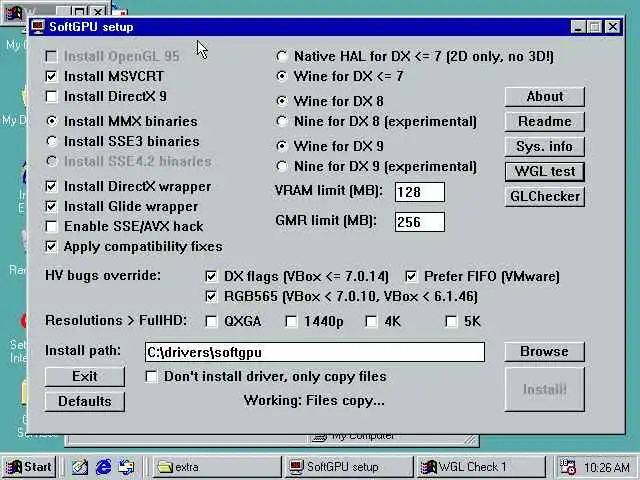The width and height of the screenshot is (640, 480).
Task: Open the Windows Start menu
Action: pyautogui.click(x=29, y=467)
